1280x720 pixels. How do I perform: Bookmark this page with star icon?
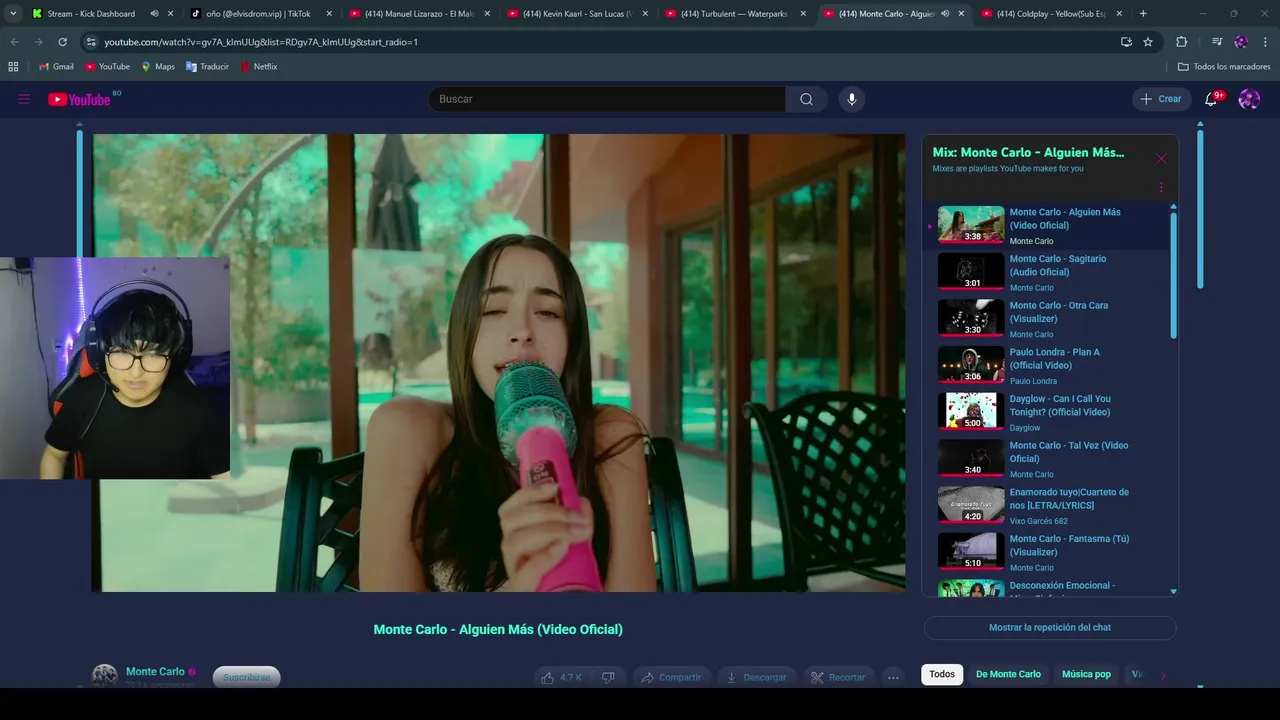tap(1148, 42)
